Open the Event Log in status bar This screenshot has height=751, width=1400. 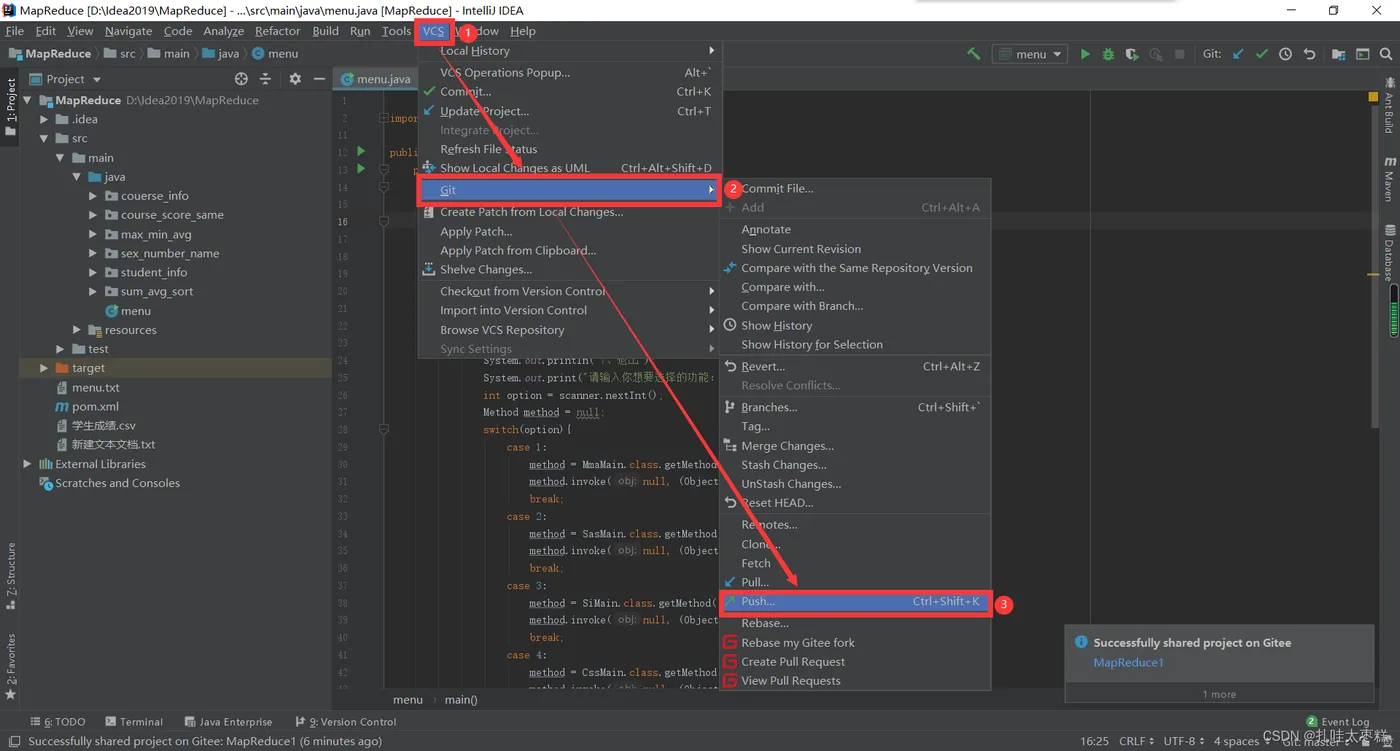1337,721
